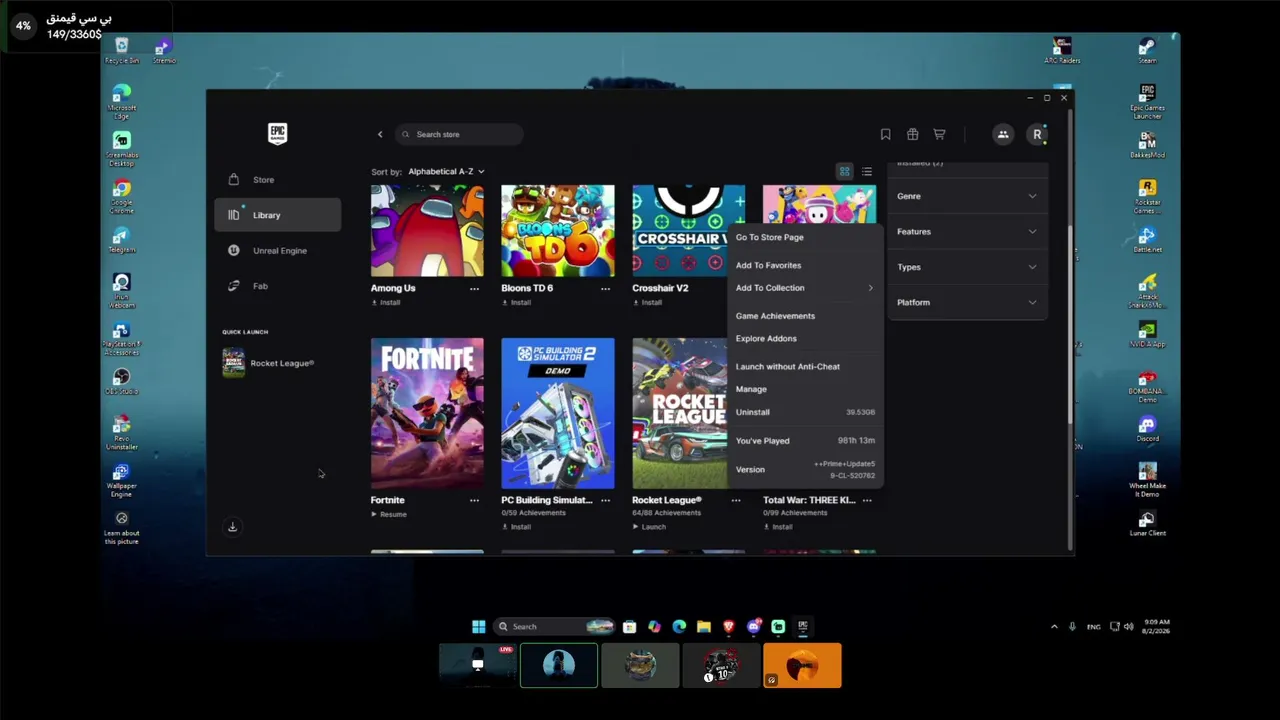The width and height of the screenshot is (1280, 720).
Task: Click the BakkesMod desktop icon
Action: tap(1147, 146)
